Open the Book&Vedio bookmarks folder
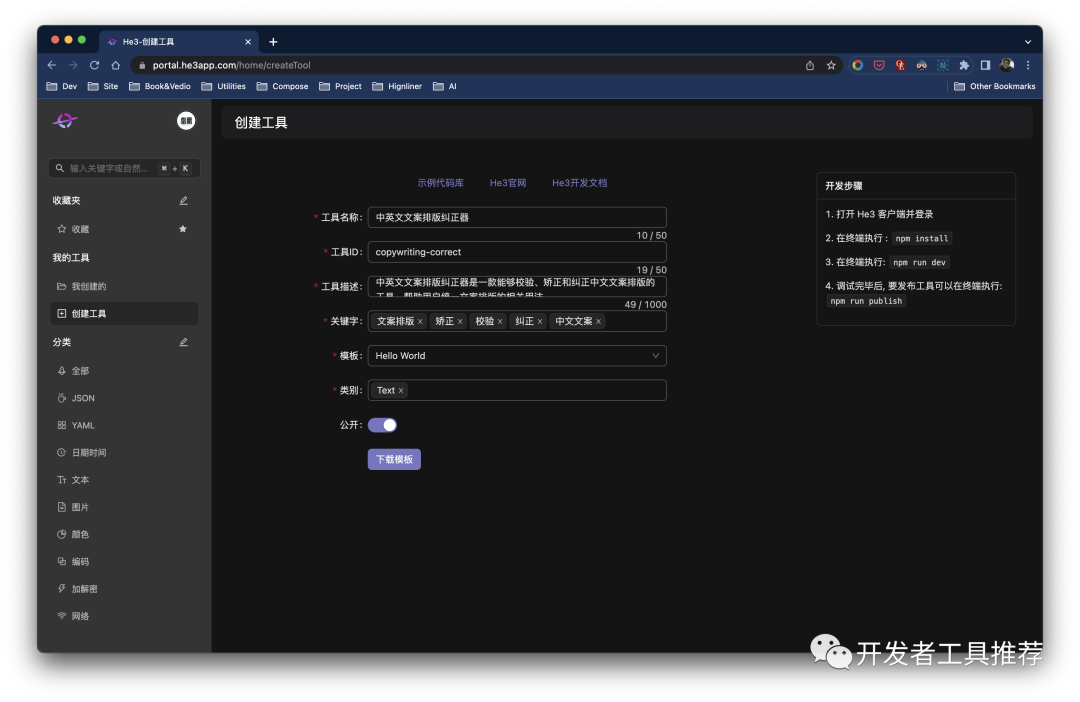1080x702 pixels. tap(160, 86)
